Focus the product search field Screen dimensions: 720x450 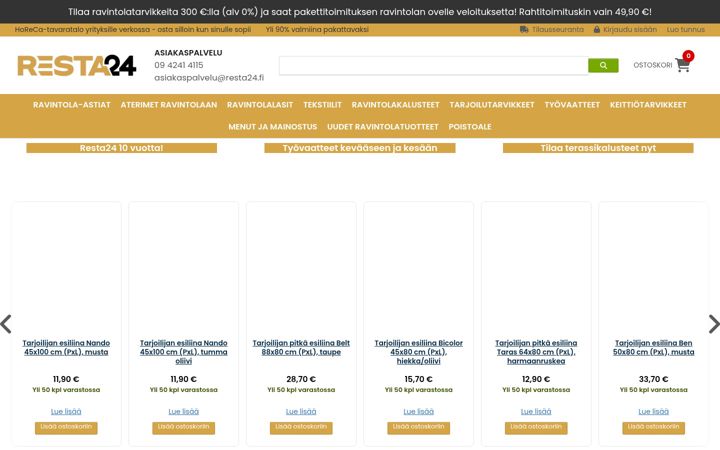(x=433, y=66)
